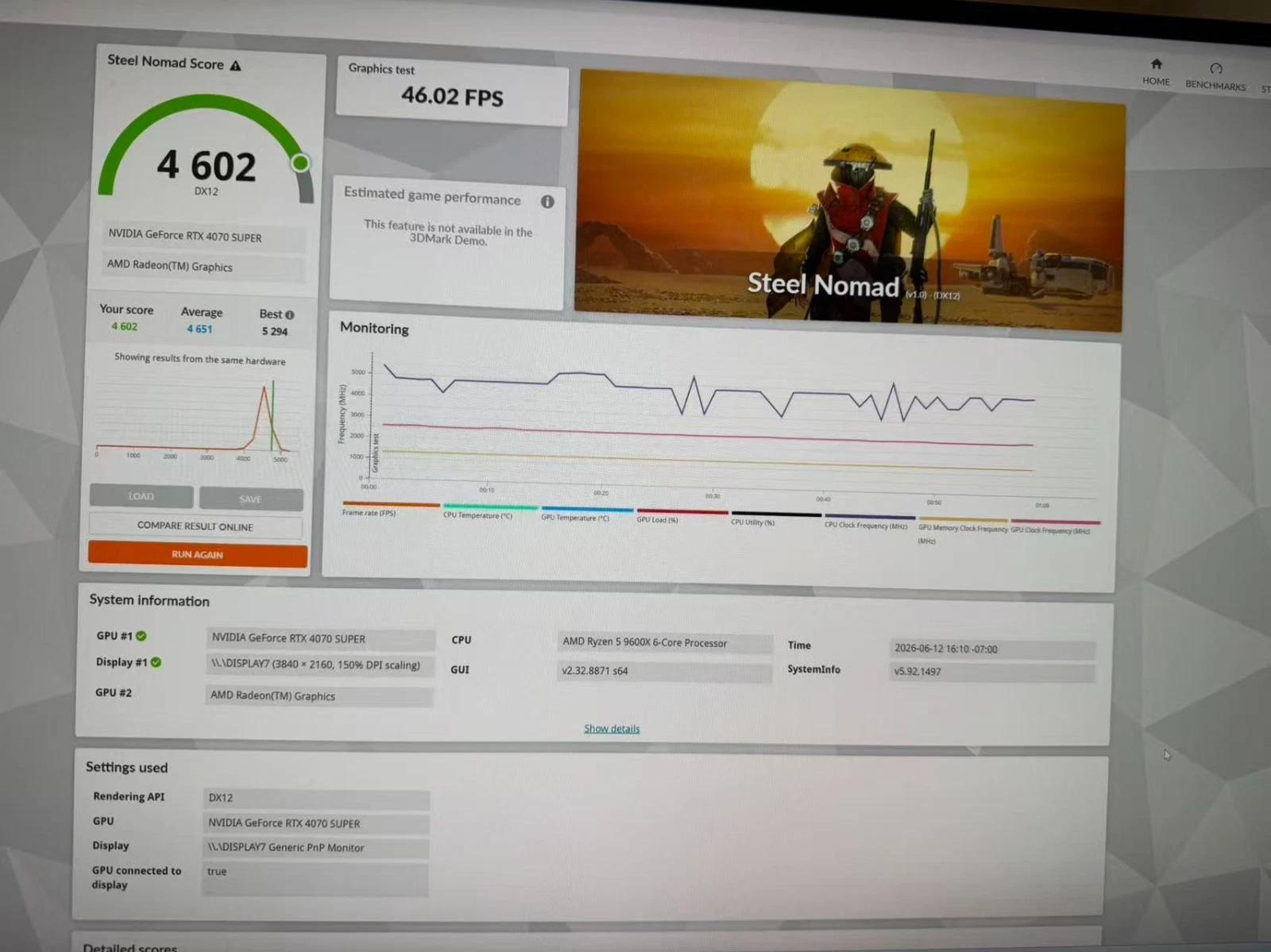
Task: Click the Display #1 resolution field
Action: [x=320, y=665]
